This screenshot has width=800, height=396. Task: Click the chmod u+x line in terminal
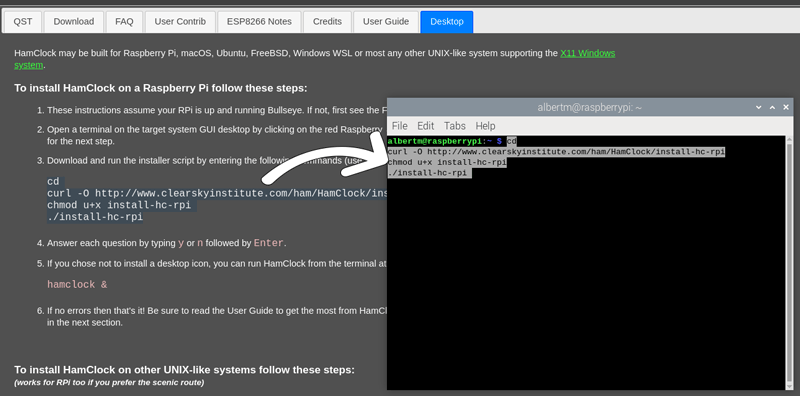447,162
